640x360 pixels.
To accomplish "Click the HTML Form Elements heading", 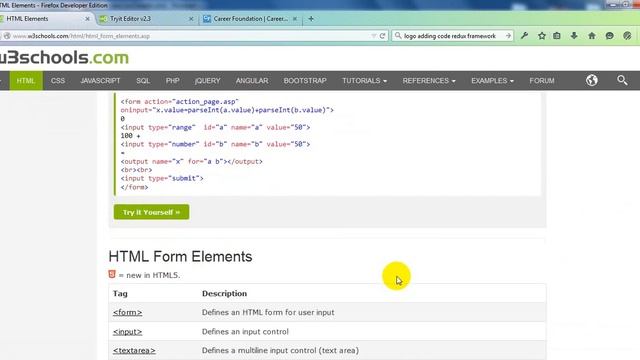I will (x=180, y=256).
